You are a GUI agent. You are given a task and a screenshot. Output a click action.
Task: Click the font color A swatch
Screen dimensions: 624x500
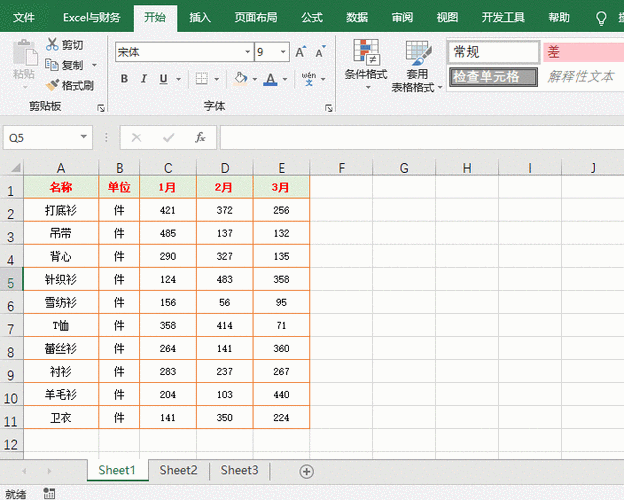(270, 79)
